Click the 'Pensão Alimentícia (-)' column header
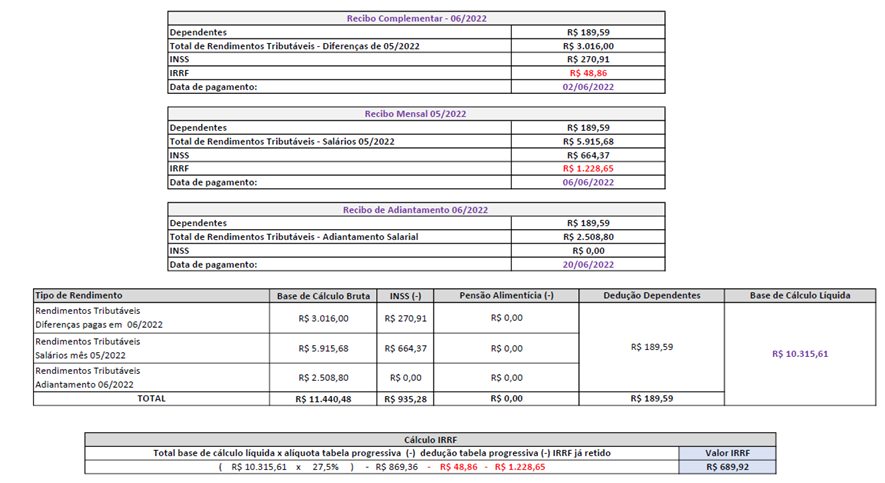Viewport: 885px width, 483px height. pos(506,295)
